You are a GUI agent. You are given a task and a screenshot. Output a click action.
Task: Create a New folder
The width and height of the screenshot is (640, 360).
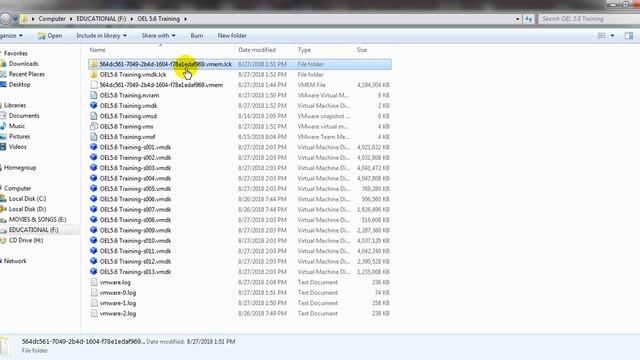[232, 36]
